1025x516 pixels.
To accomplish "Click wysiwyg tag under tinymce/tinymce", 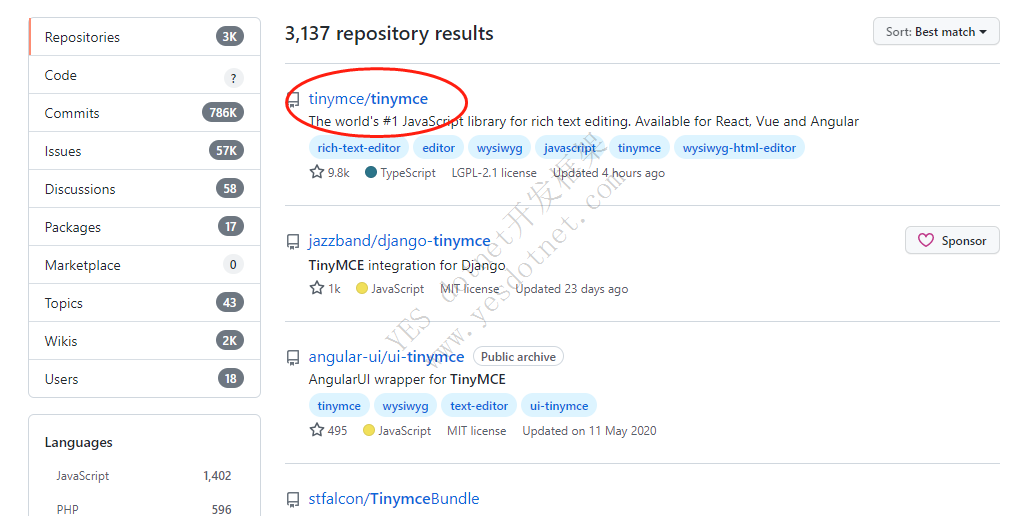I will 499,148.
